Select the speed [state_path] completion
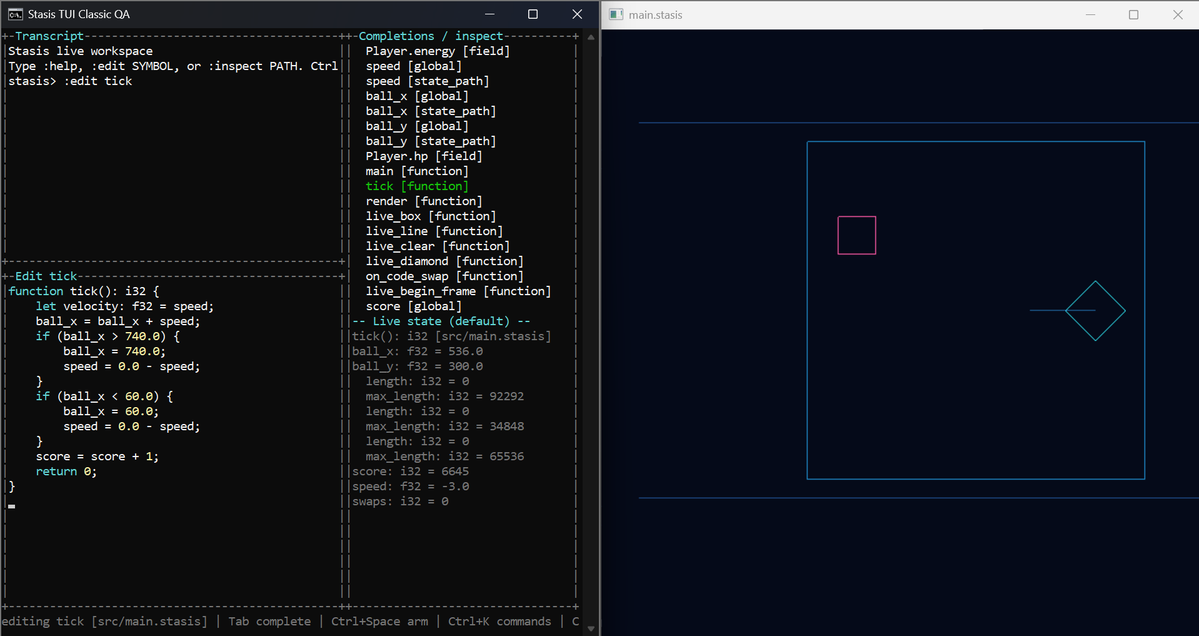1199x636 pixels. pyautogui.click(x=427, y=81)
